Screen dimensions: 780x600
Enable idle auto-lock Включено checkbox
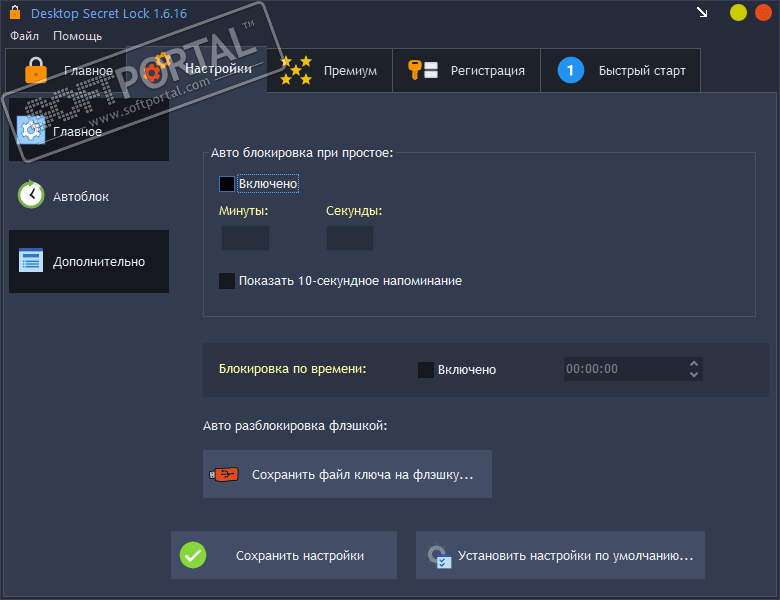pyautogui.click(x=227, y=184)
